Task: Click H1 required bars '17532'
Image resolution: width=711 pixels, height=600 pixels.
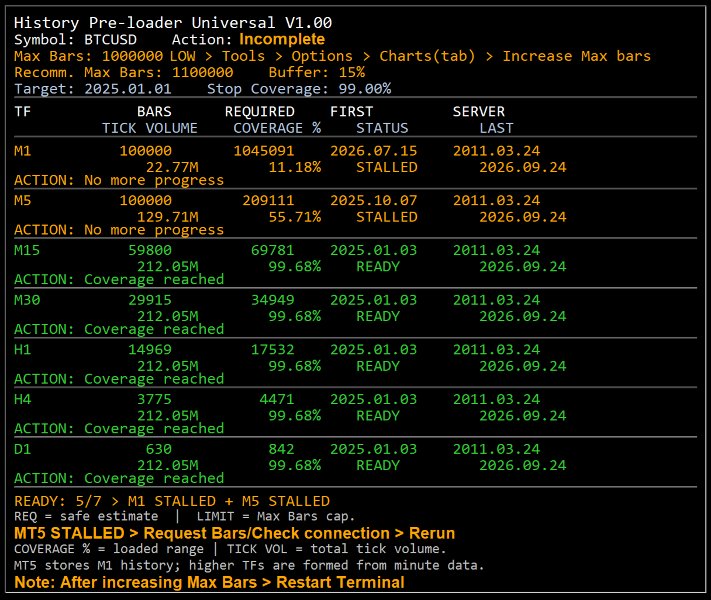Action: tap(273, 350)
